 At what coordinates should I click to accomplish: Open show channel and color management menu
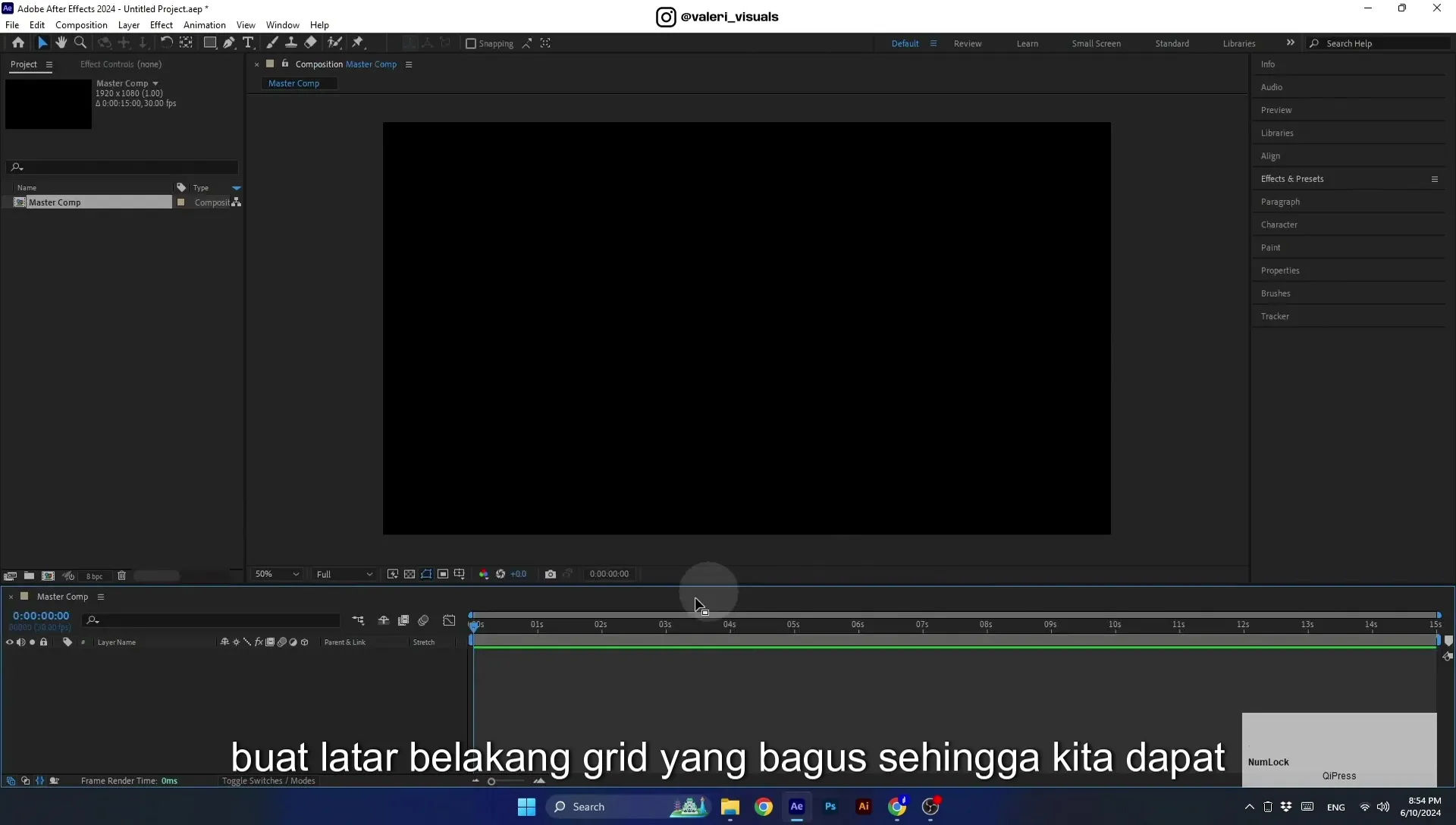pos(484,574)
